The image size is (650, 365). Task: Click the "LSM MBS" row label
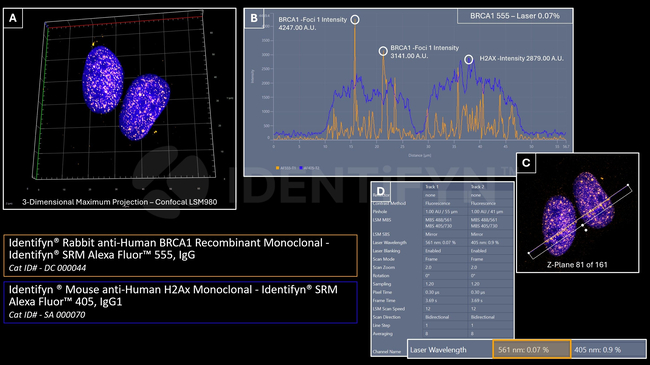point(382,220)
